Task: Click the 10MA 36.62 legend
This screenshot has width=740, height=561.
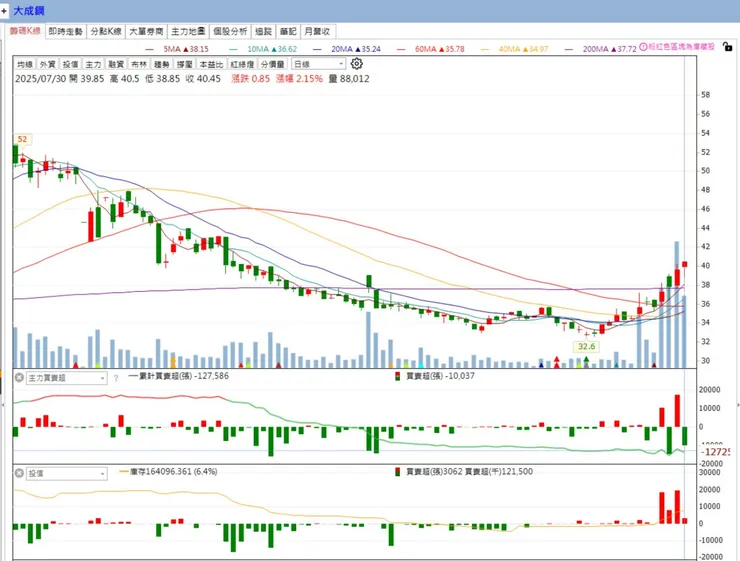Action: [x=272, y=49]
